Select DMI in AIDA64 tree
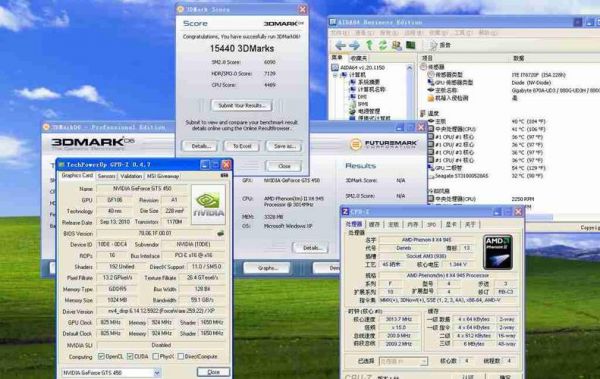Image resolution: width=600 pixels, height=379 pixels. pyautogui.click(x=362, y=96)
